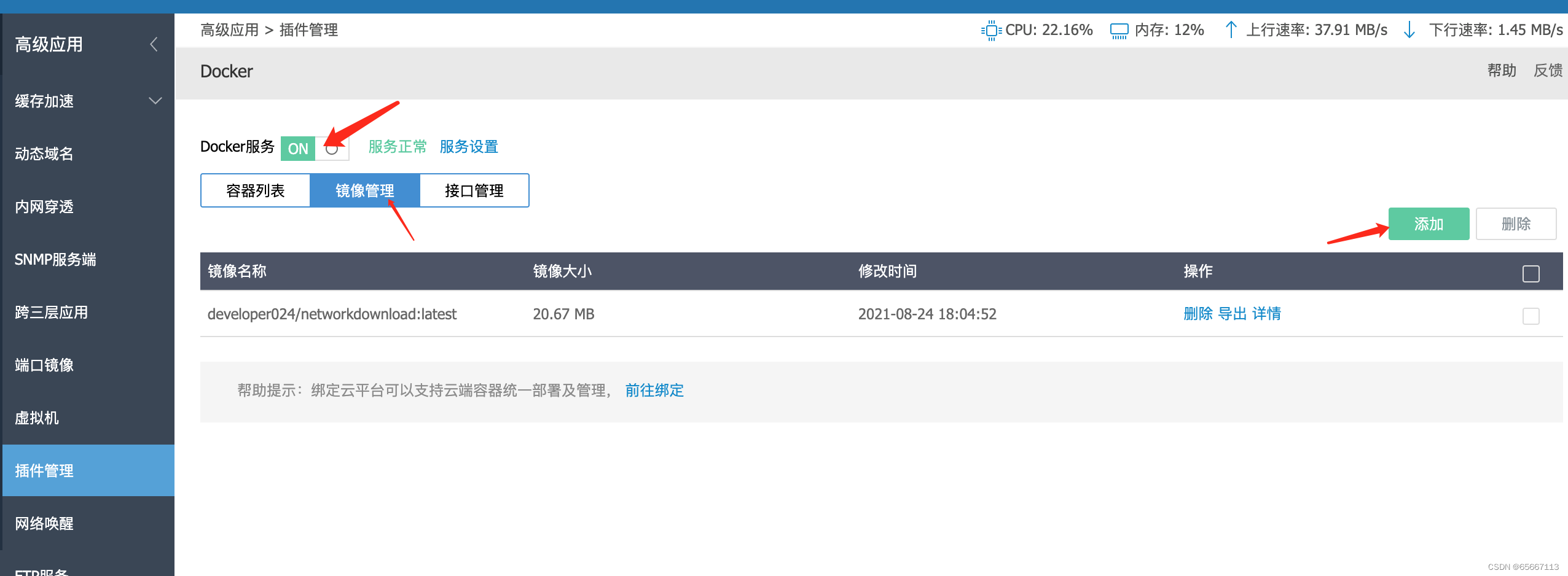Click the 下行速率: 1.45 MB/s readout
This screenshot has width=1568, height=576.
tap(1496, 30)
